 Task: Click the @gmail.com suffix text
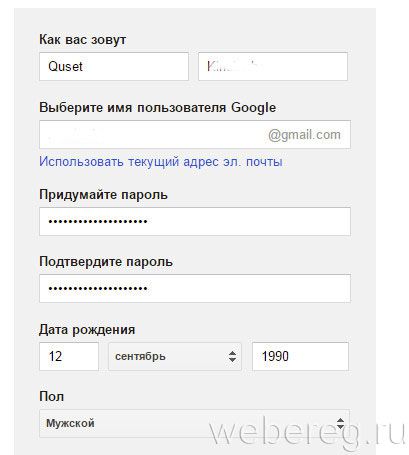click(304, 135)
